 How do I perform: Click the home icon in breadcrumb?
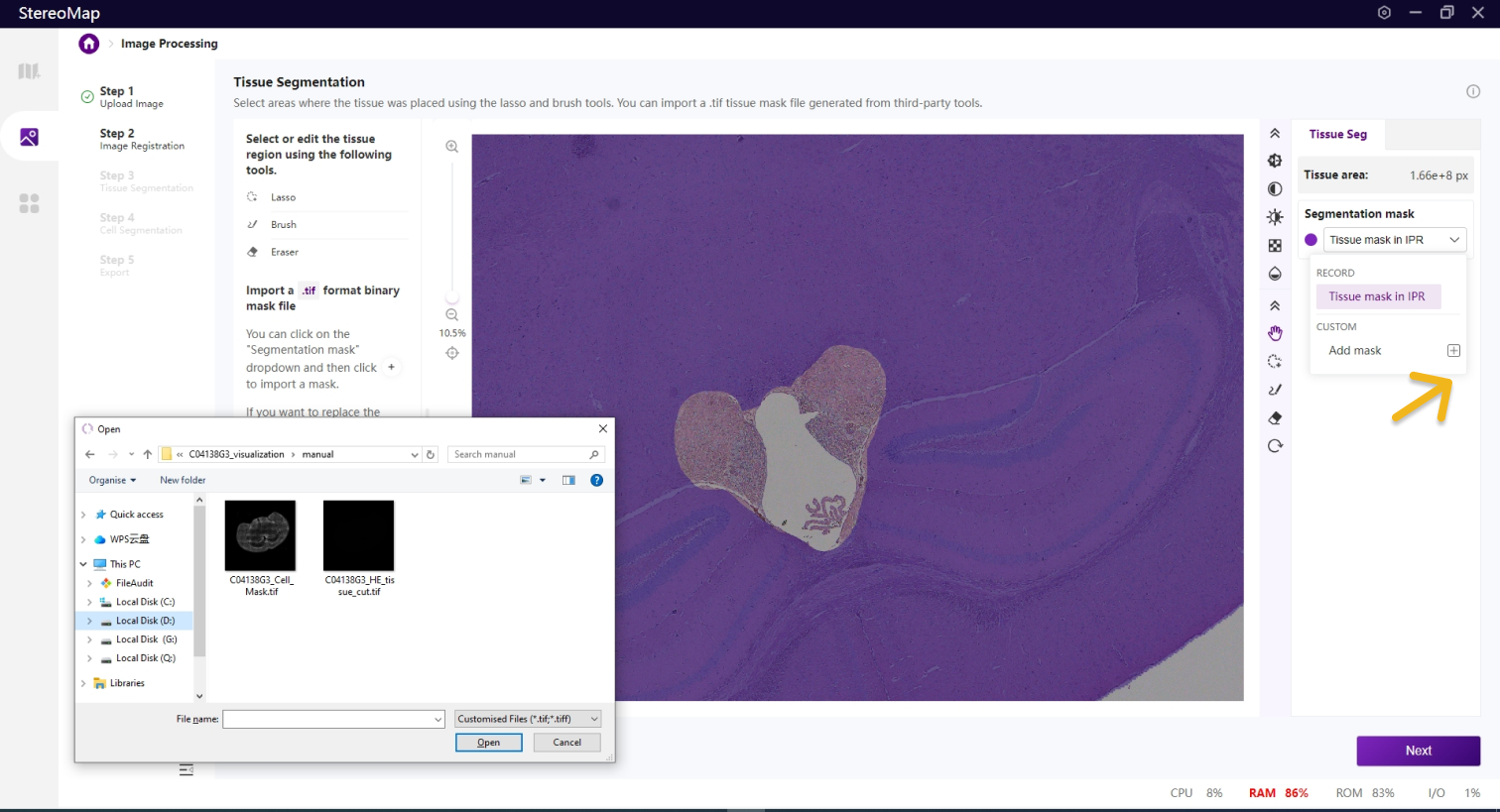point(89,44)
